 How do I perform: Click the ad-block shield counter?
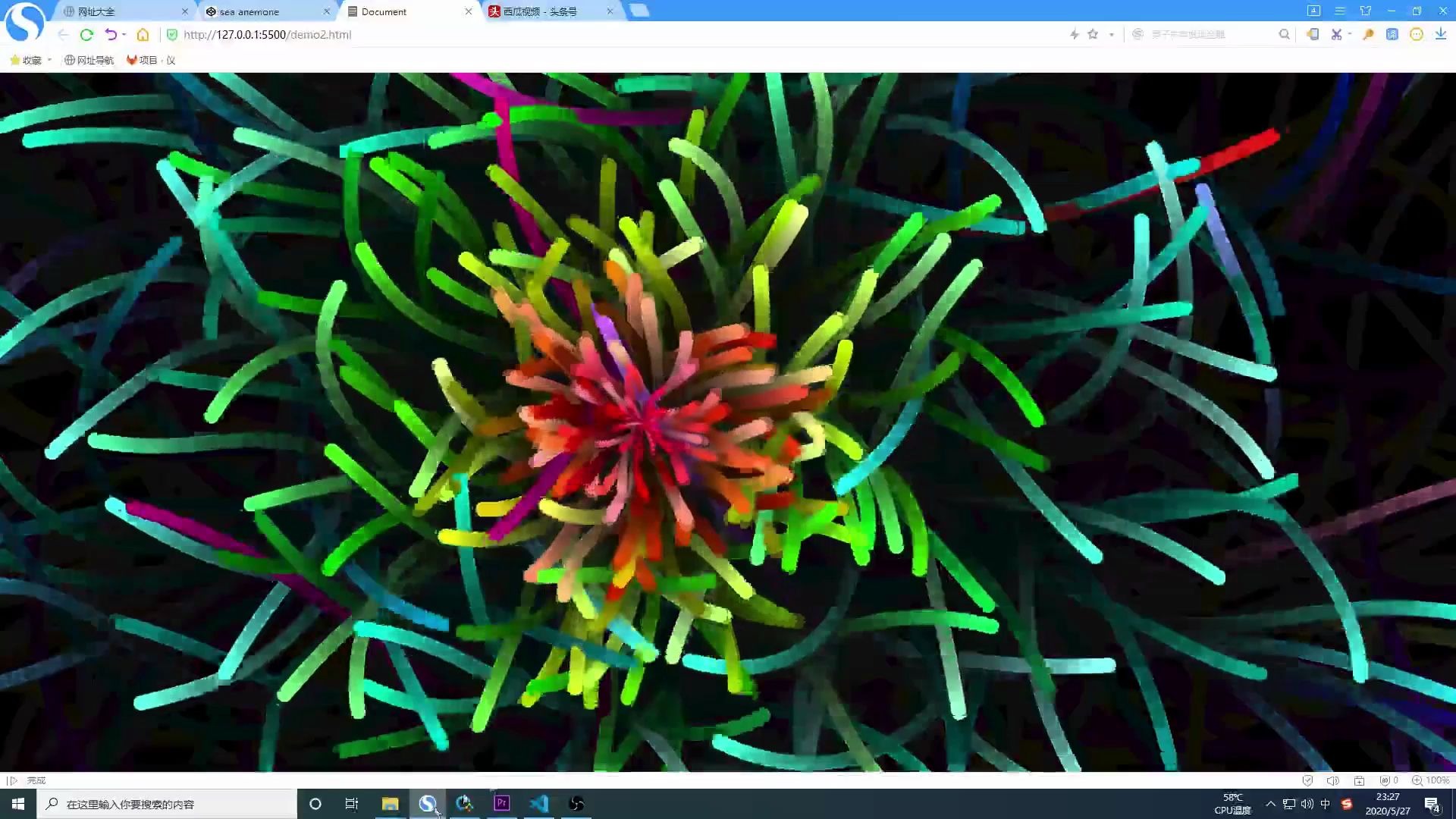coord(1389,780)
